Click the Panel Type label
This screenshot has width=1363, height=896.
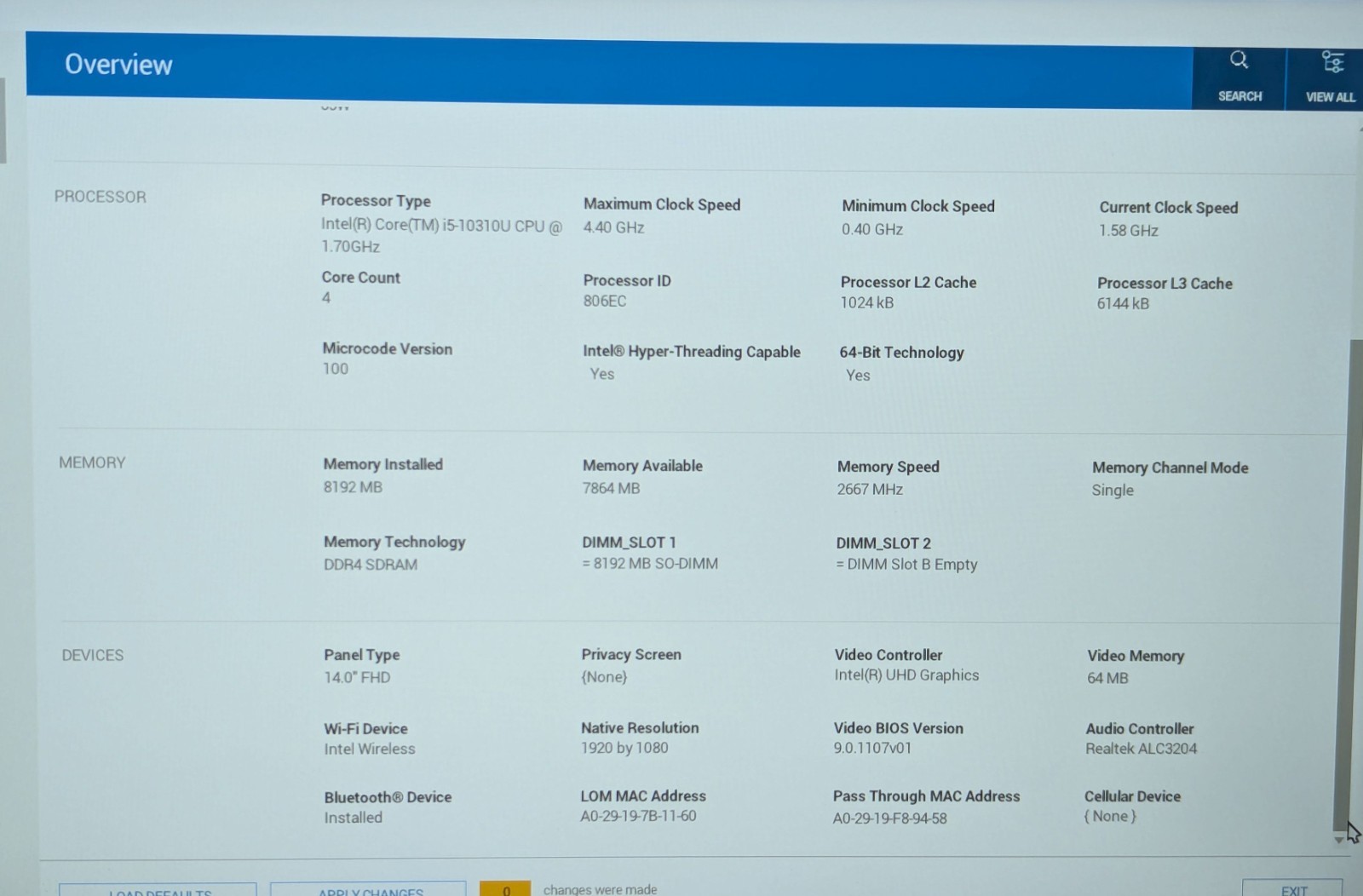[x=362, y=655]
